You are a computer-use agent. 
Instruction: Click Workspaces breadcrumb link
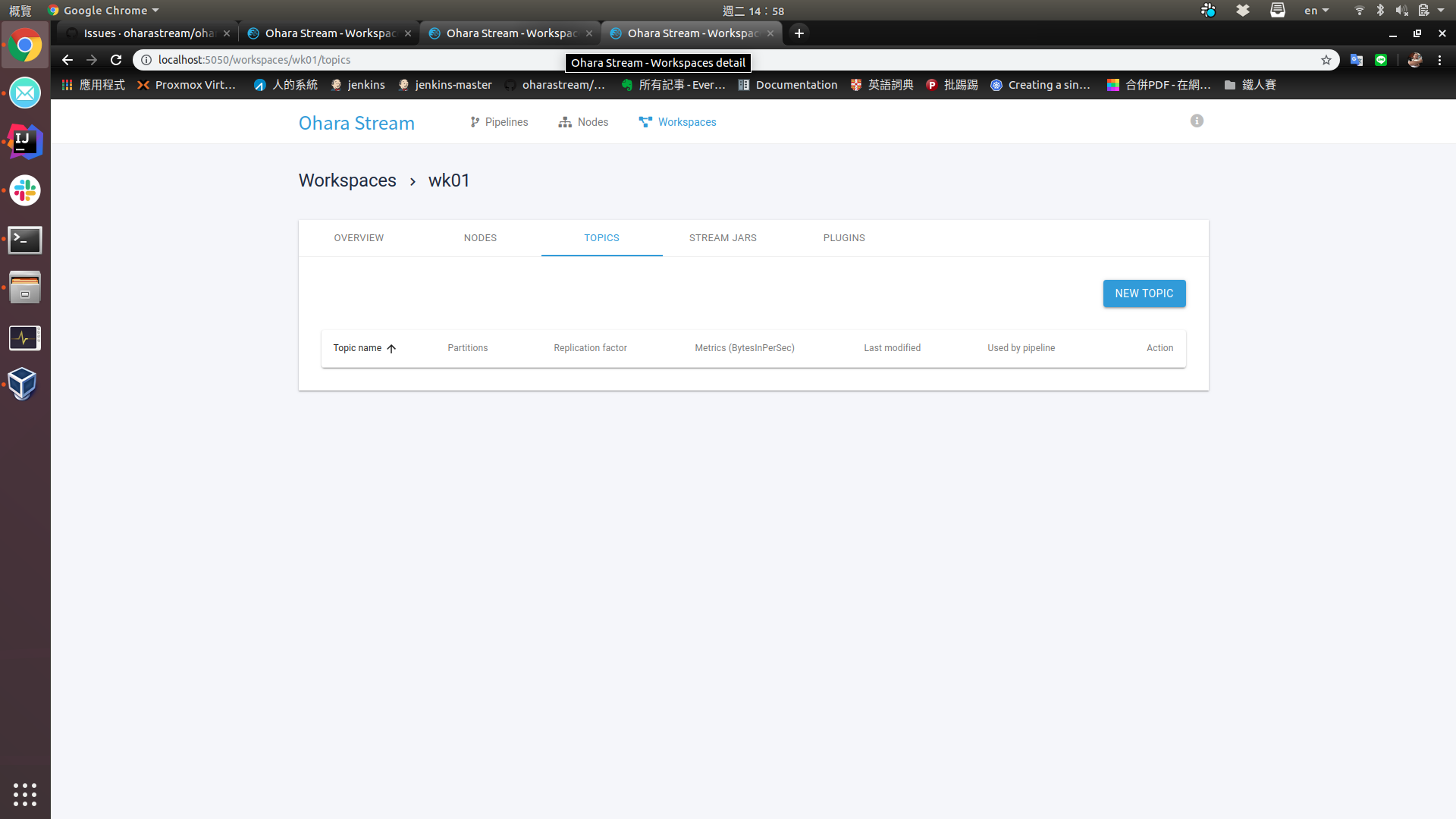[x=347, y=180]
